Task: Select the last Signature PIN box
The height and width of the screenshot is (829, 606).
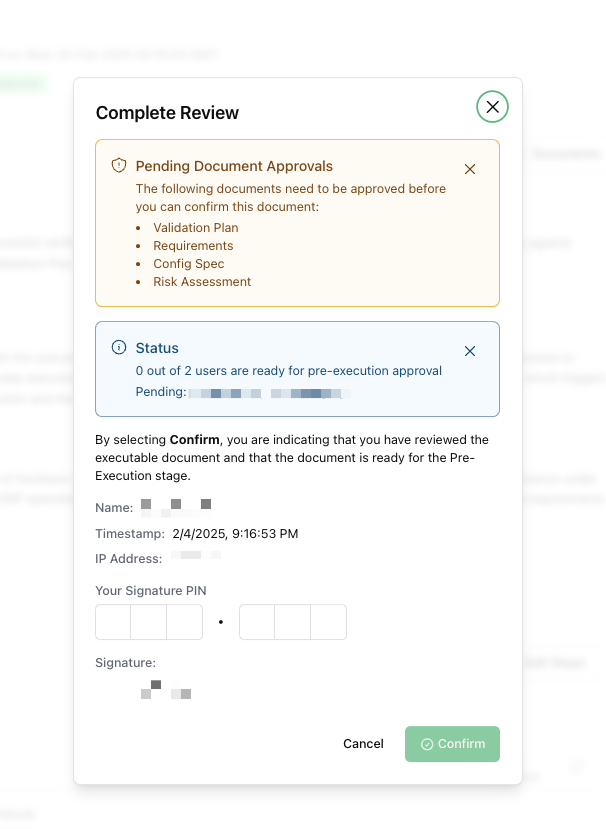Action: [328, 622]
